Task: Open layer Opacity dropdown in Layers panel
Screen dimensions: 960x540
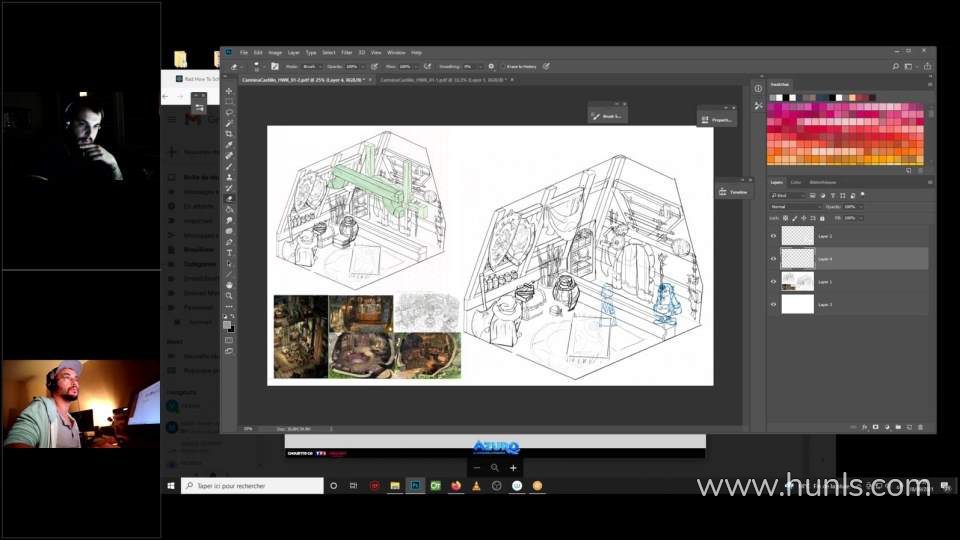Action: click(860, 207)
